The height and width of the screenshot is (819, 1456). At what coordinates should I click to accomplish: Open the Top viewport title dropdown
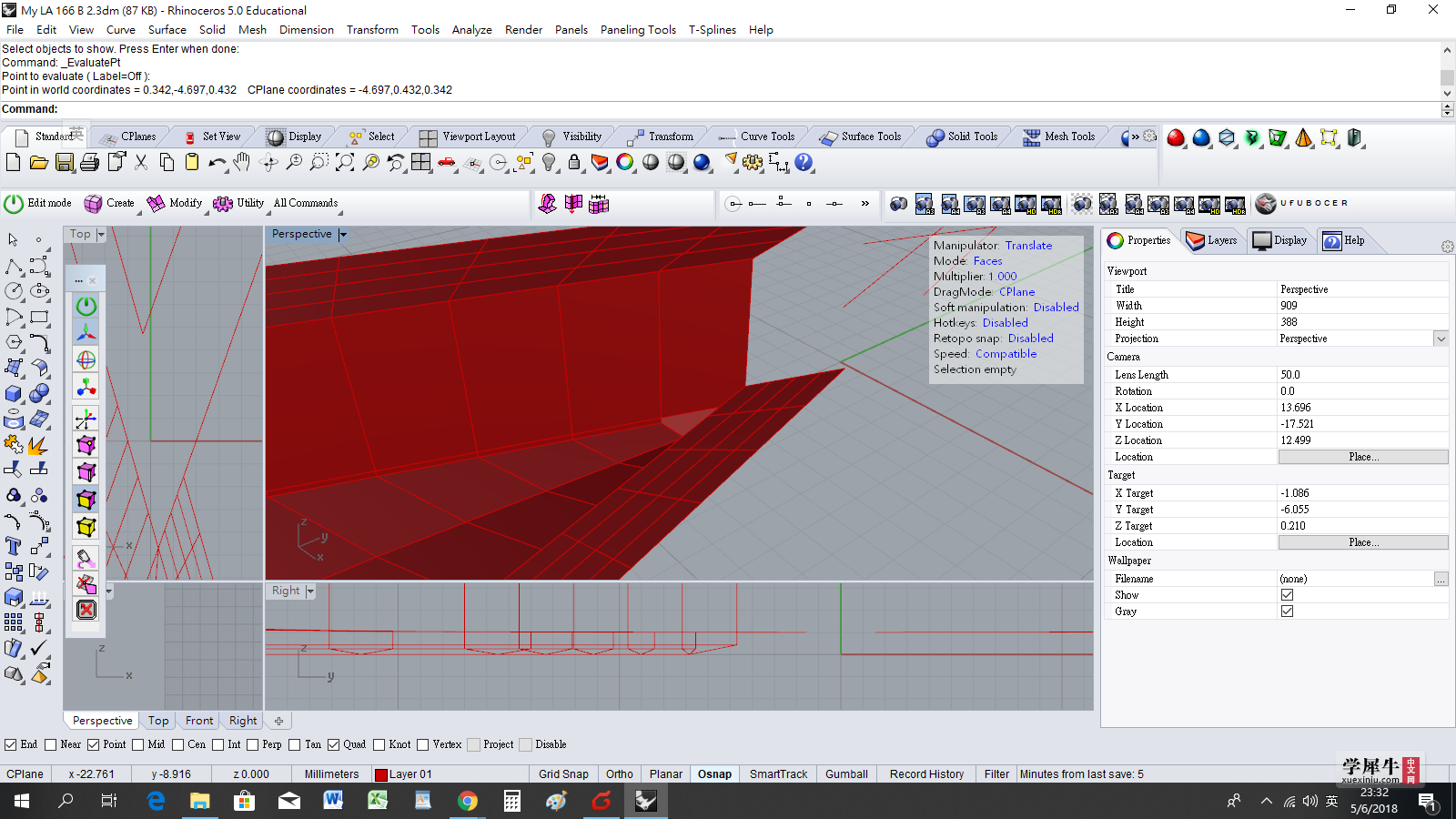[x=101, y=235]
